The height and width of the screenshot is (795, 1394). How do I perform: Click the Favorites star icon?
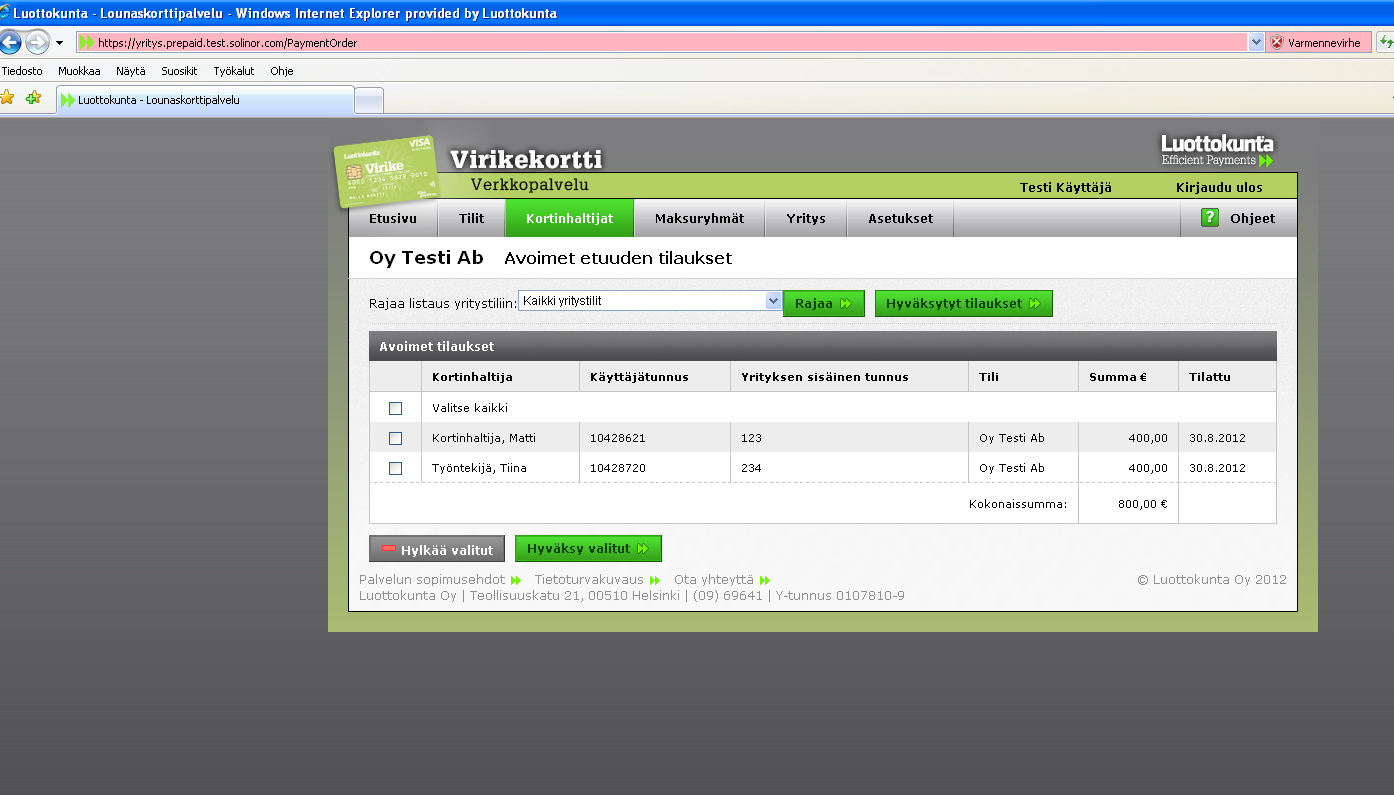[x=8, y=98]
